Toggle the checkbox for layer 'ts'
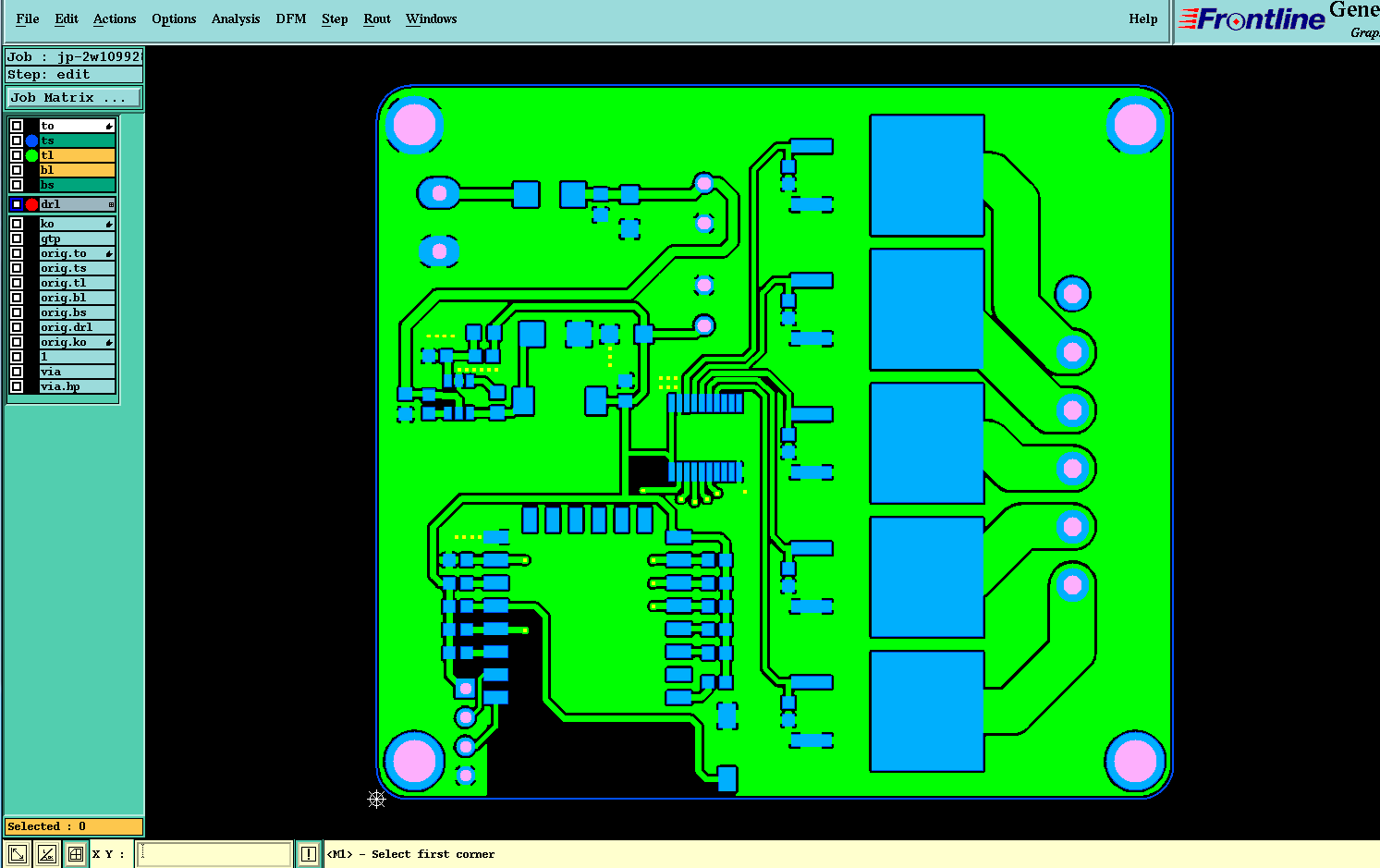The image size is (1380, 868). (17, 141)
